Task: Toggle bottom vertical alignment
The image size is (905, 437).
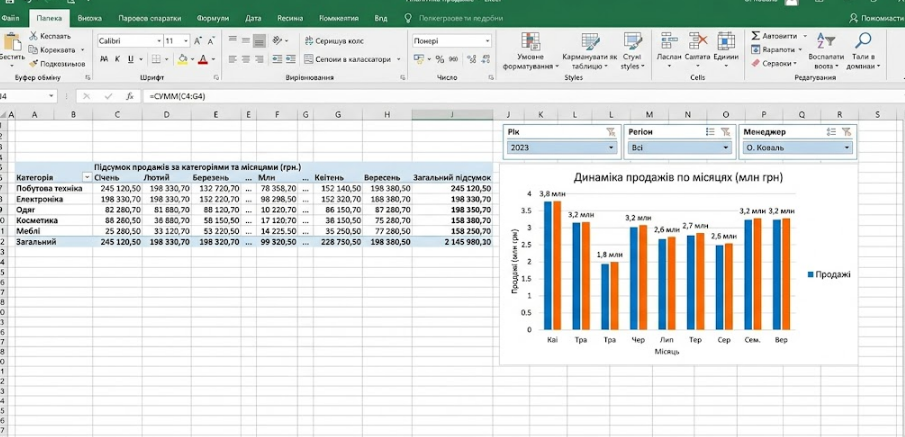Action: tap(259, 41)
